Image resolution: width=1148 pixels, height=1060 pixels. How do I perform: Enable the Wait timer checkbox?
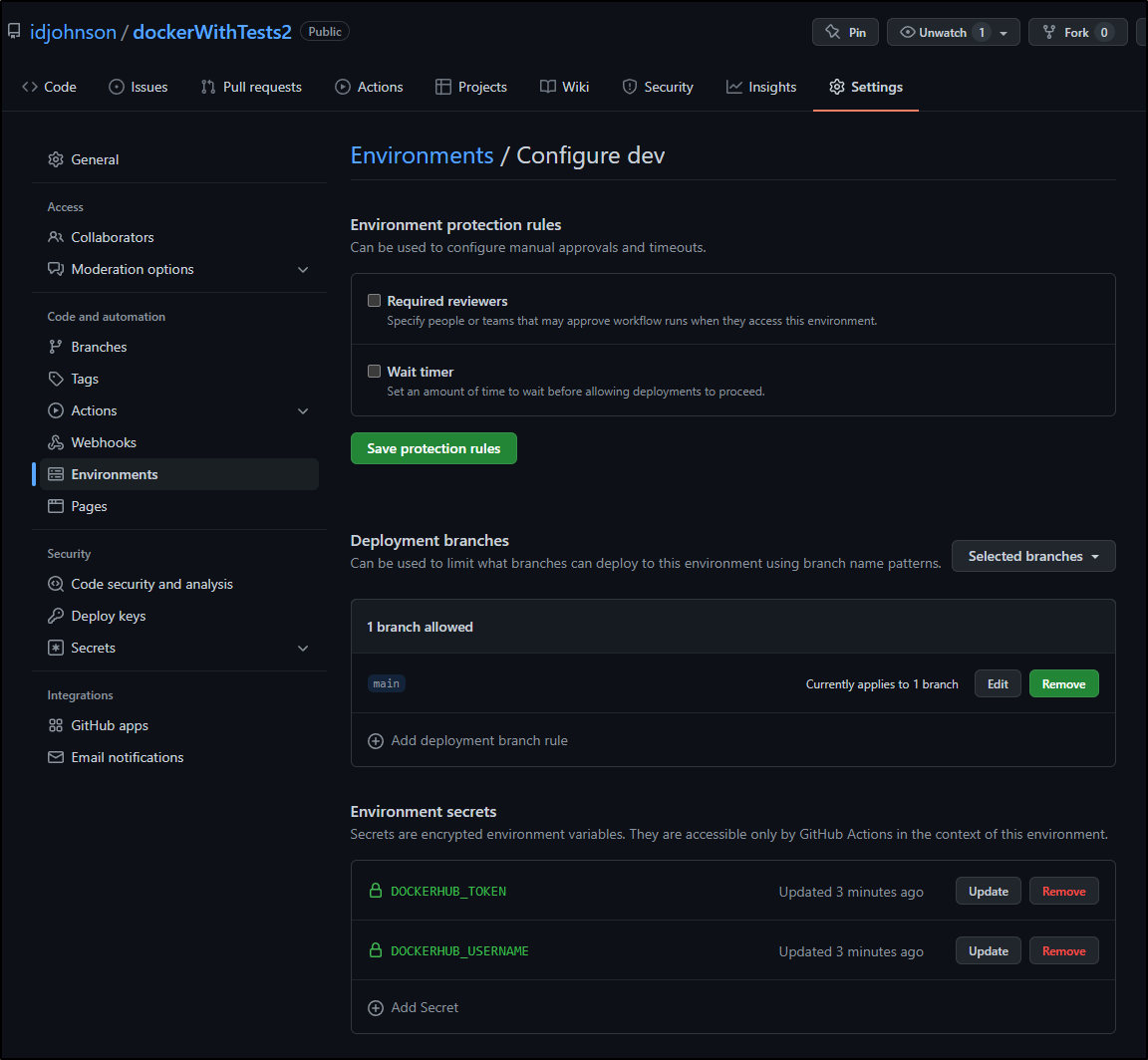pyautogui.click(x=374, y=371)
